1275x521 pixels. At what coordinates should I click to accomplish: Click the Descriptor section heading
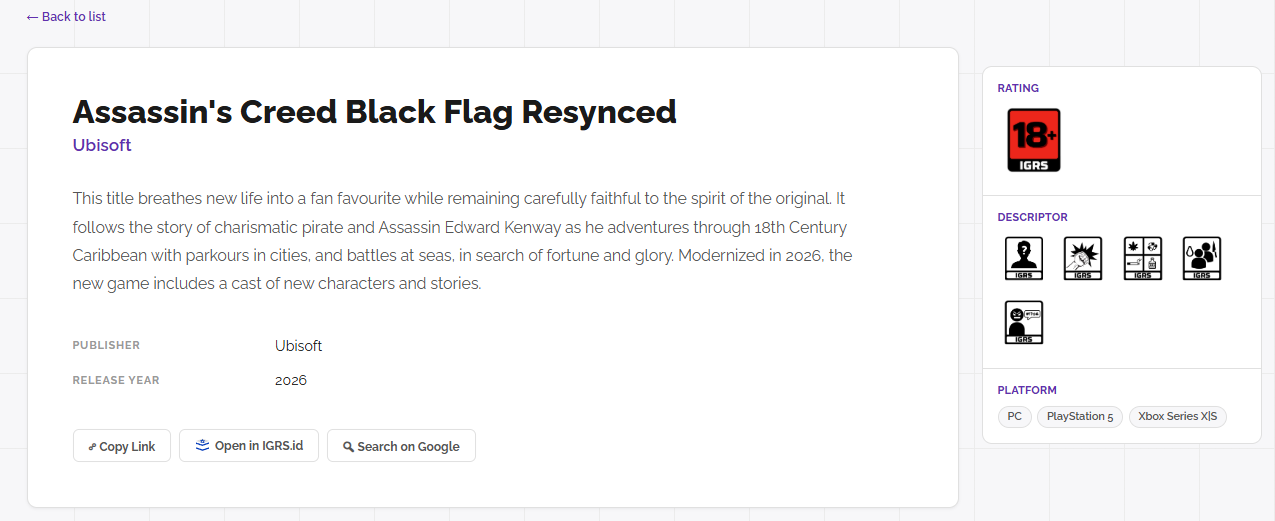[x=1032, y=217]
